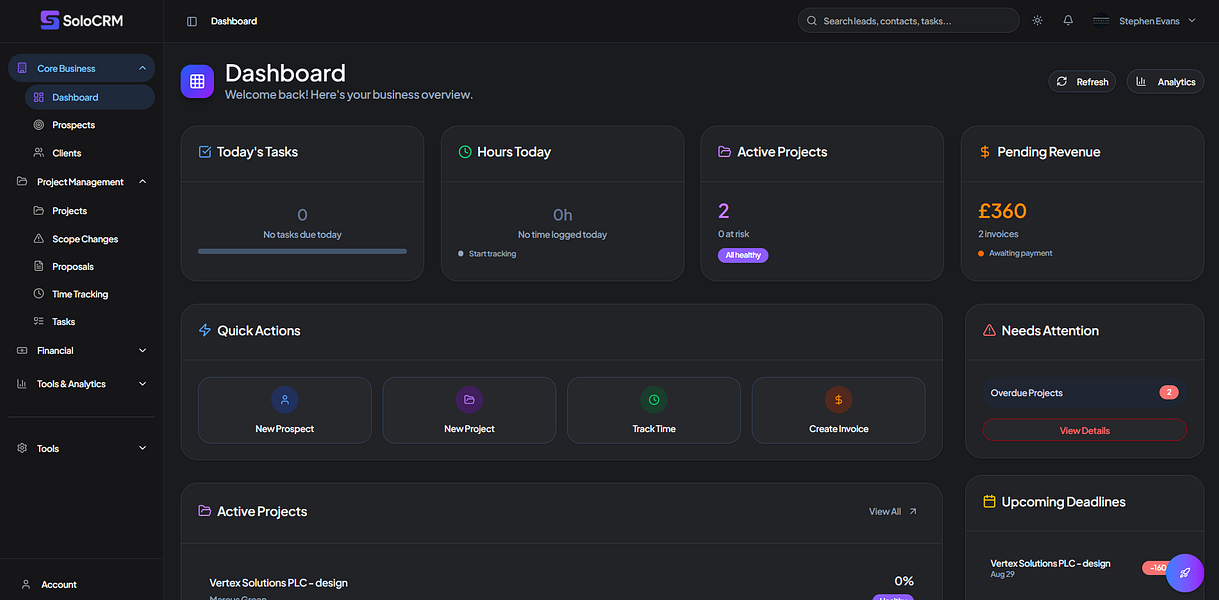Click the Refresh button
Viewport: 1219px width, 600px height.
tap(1083, 82)
